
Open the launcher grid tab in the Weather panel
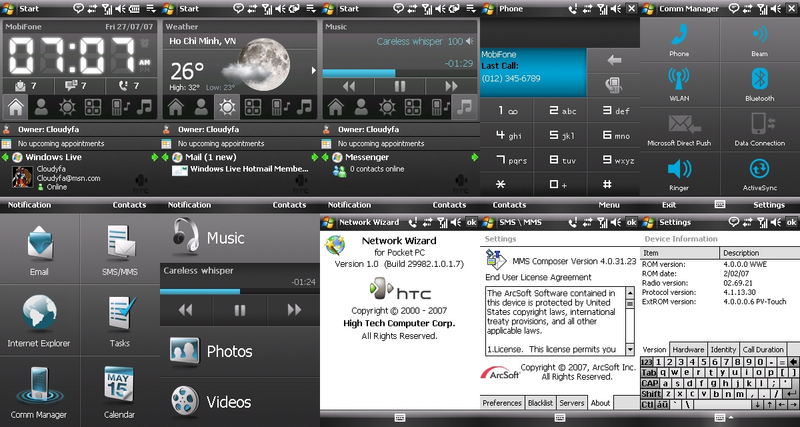(x=253, y=107)
